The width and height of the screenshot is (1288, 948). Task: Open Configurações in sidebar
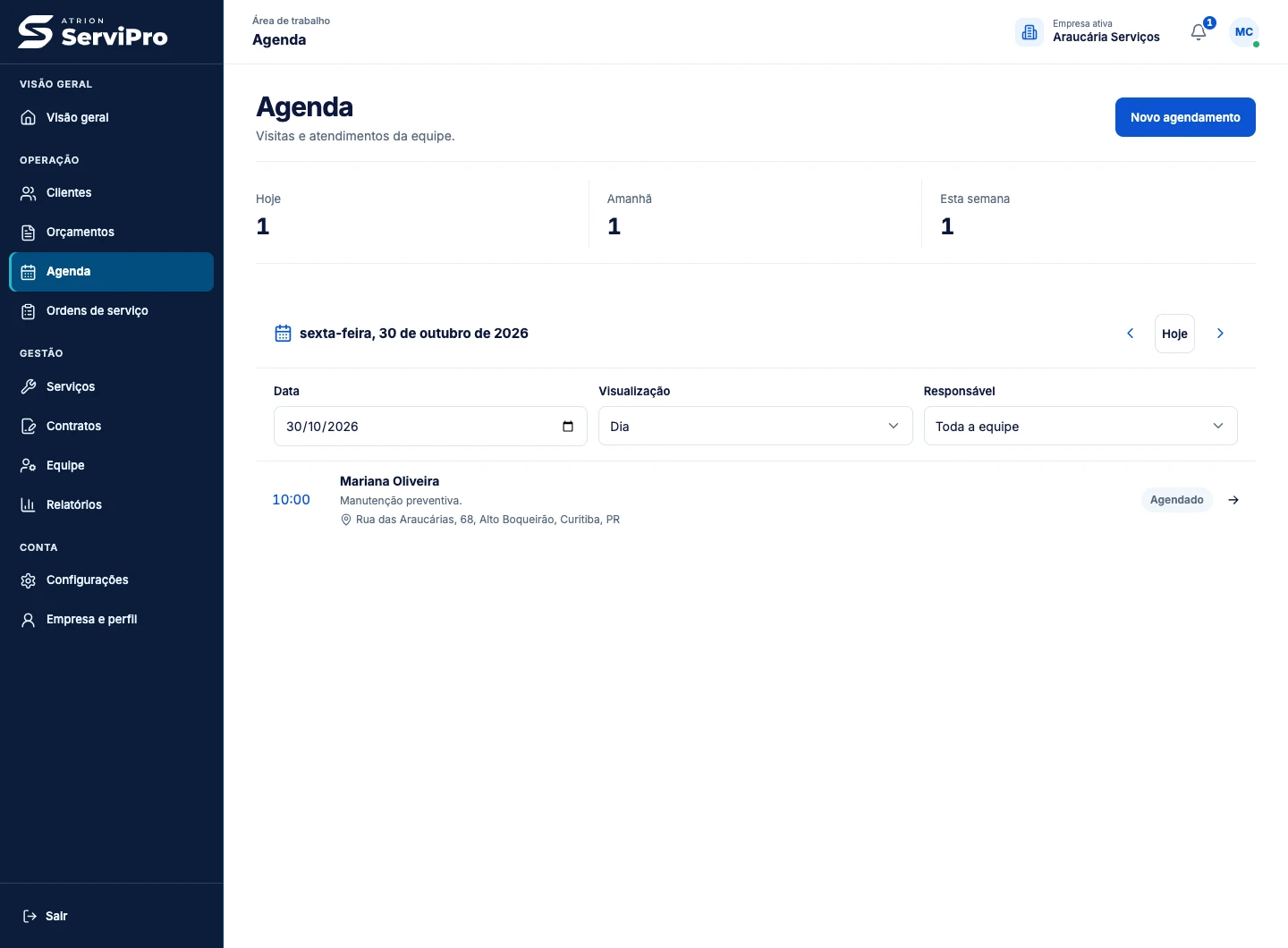coord(112,580)
